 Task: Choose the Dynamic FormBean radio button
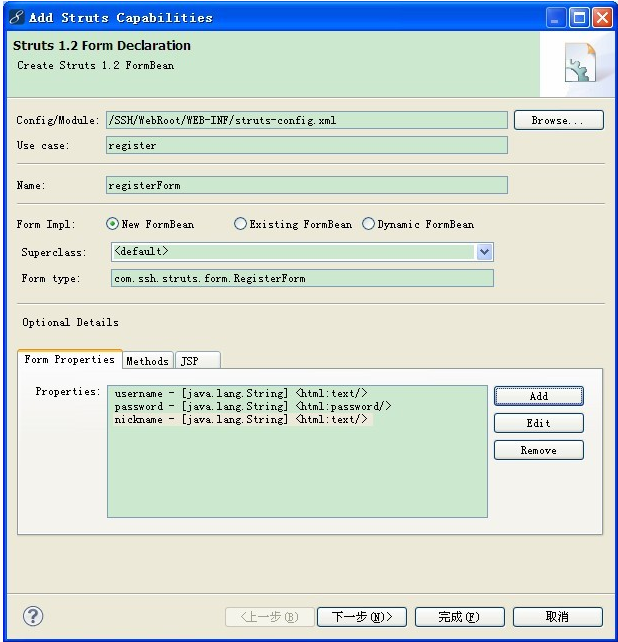(x=368, y=224)
